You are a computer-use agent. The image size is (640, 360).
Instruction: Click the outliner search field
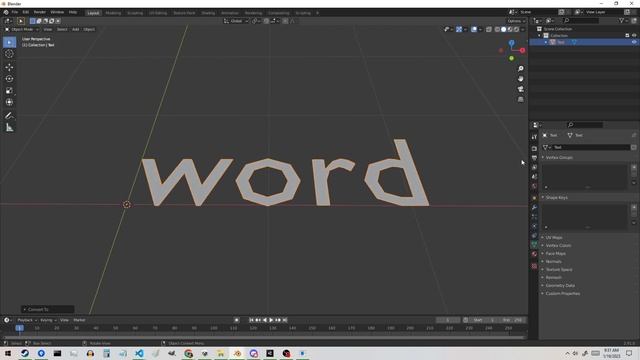[581, 20]
